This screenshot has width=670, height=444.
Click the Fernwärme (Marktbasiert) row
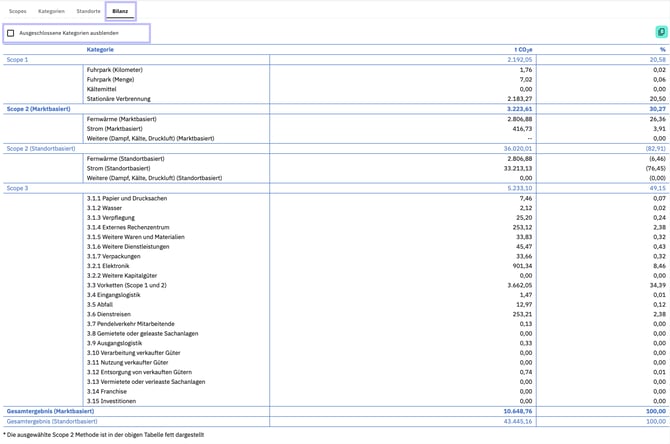(x=122, y=119)
